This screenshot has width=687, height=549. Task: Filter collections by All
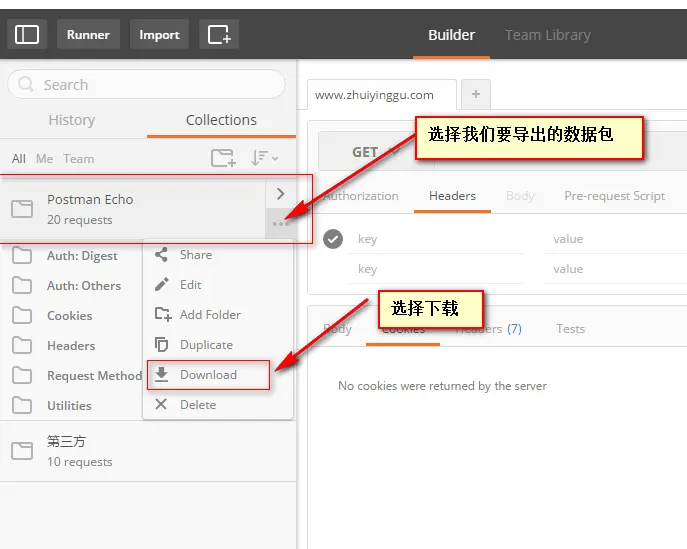(x=18, y=159)
